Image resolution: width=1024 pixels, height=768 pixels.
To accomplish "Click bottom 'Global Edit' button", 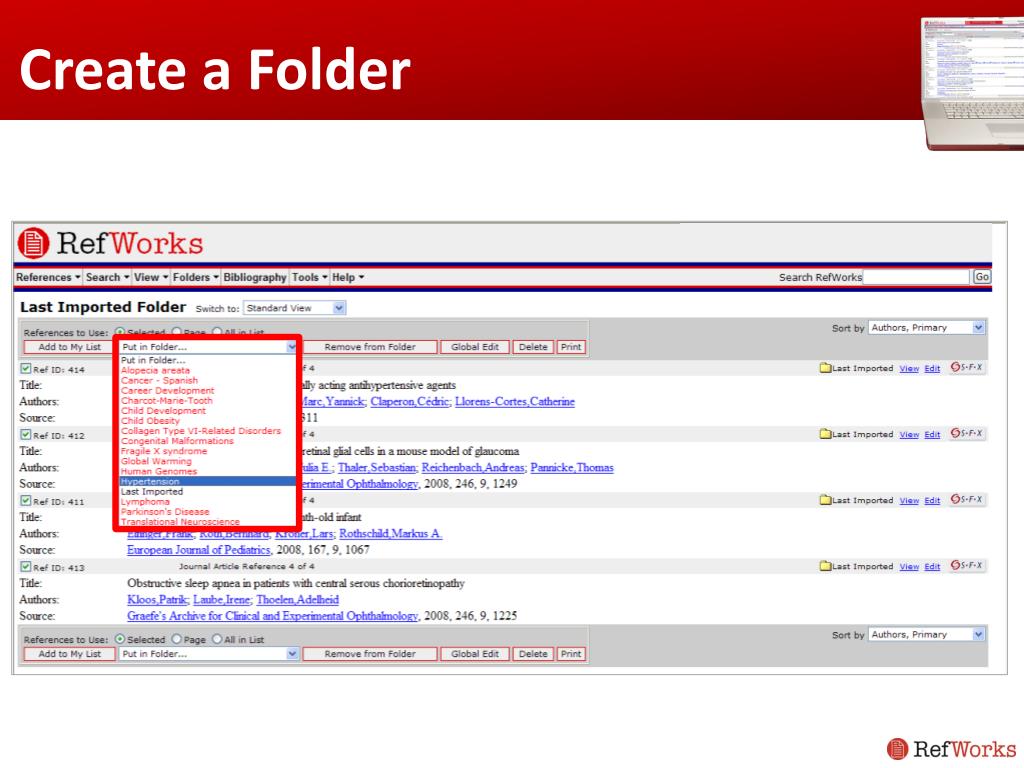I will [x=475, y=654].
